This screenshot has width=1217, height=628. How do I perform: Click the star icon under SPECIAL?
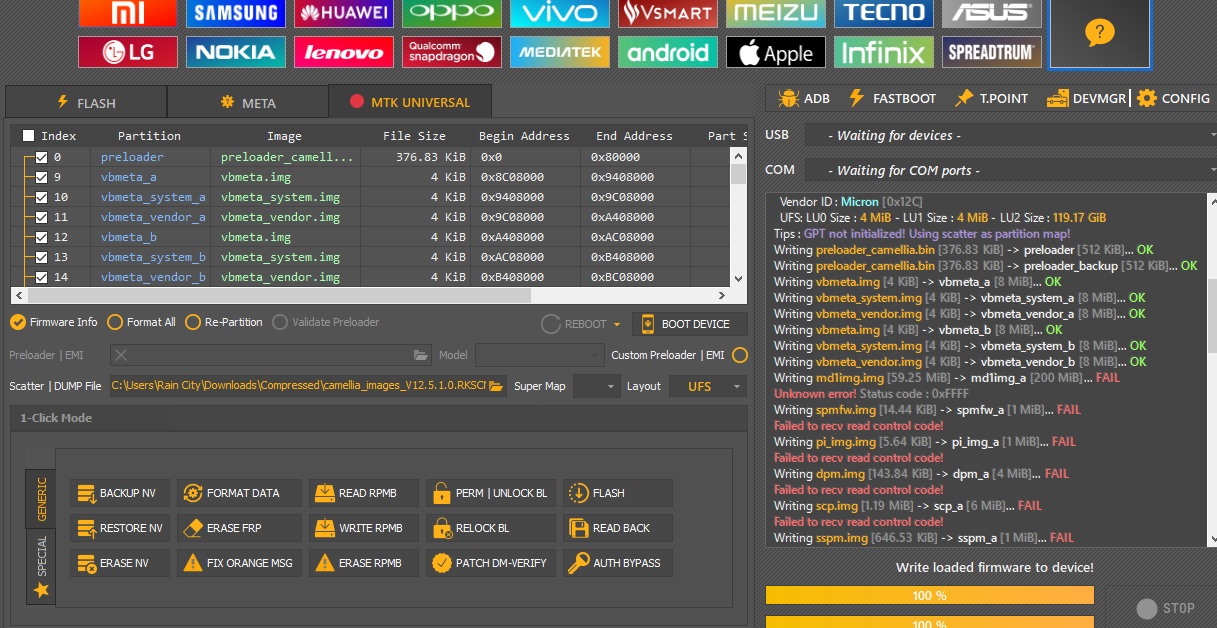(x=41, y=590)
